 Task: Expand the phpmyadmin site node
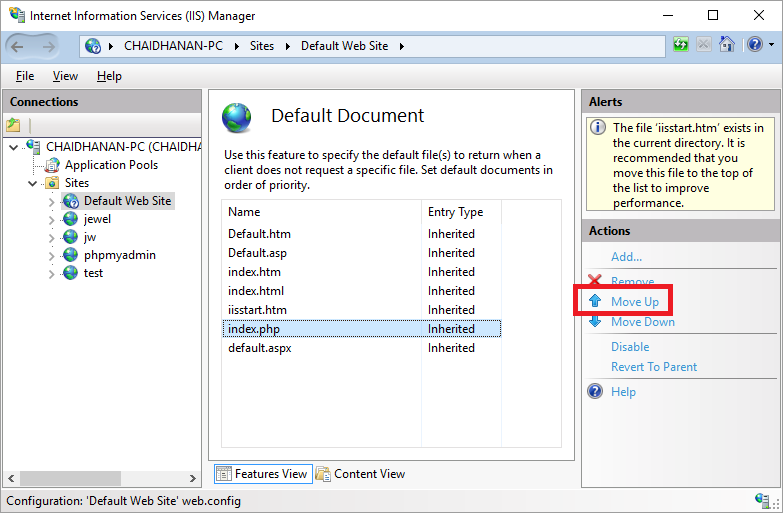coord(51,256)
